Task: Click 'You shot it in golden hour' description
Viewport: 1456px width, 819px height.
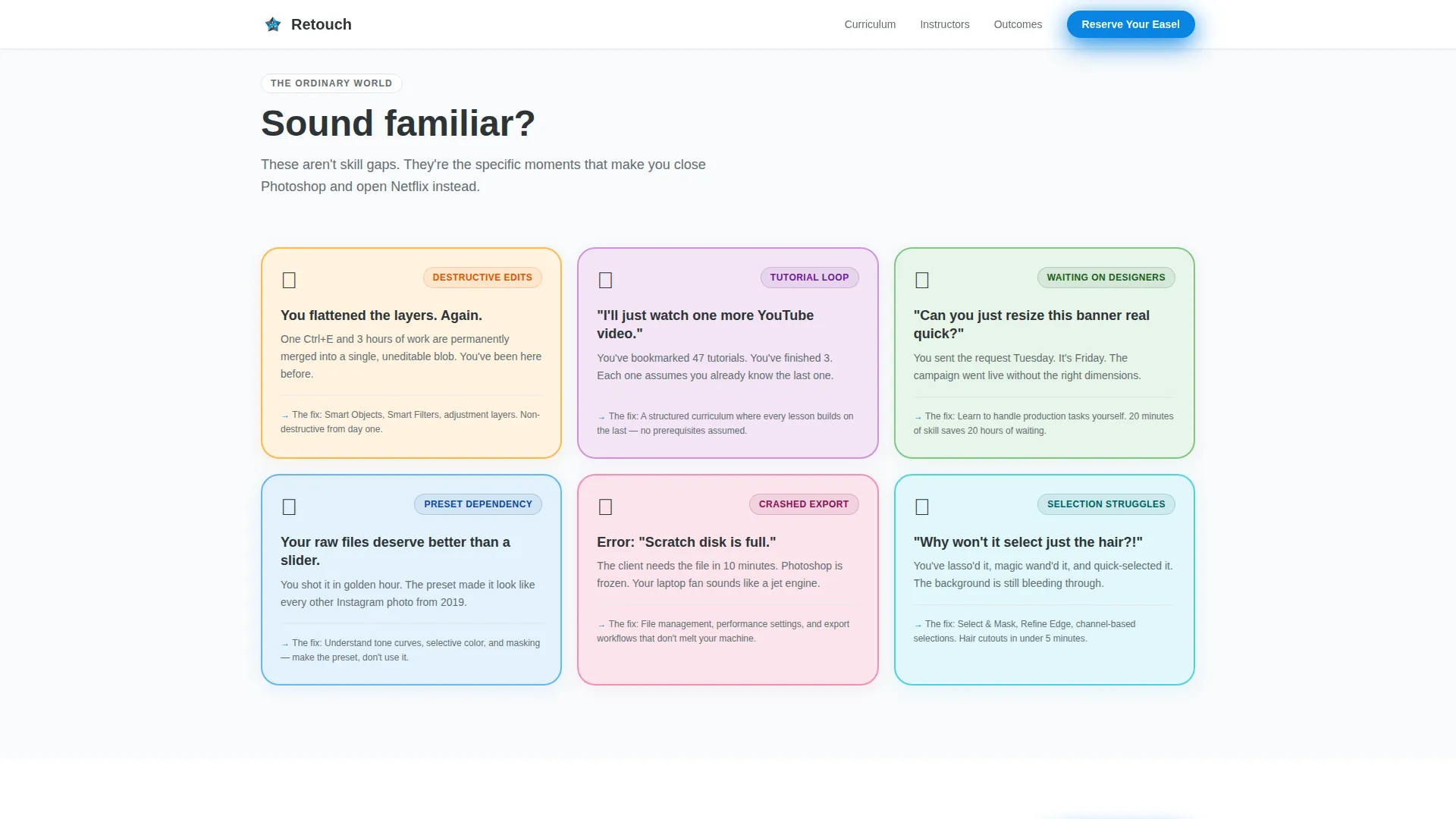Action: coord(408,594)
